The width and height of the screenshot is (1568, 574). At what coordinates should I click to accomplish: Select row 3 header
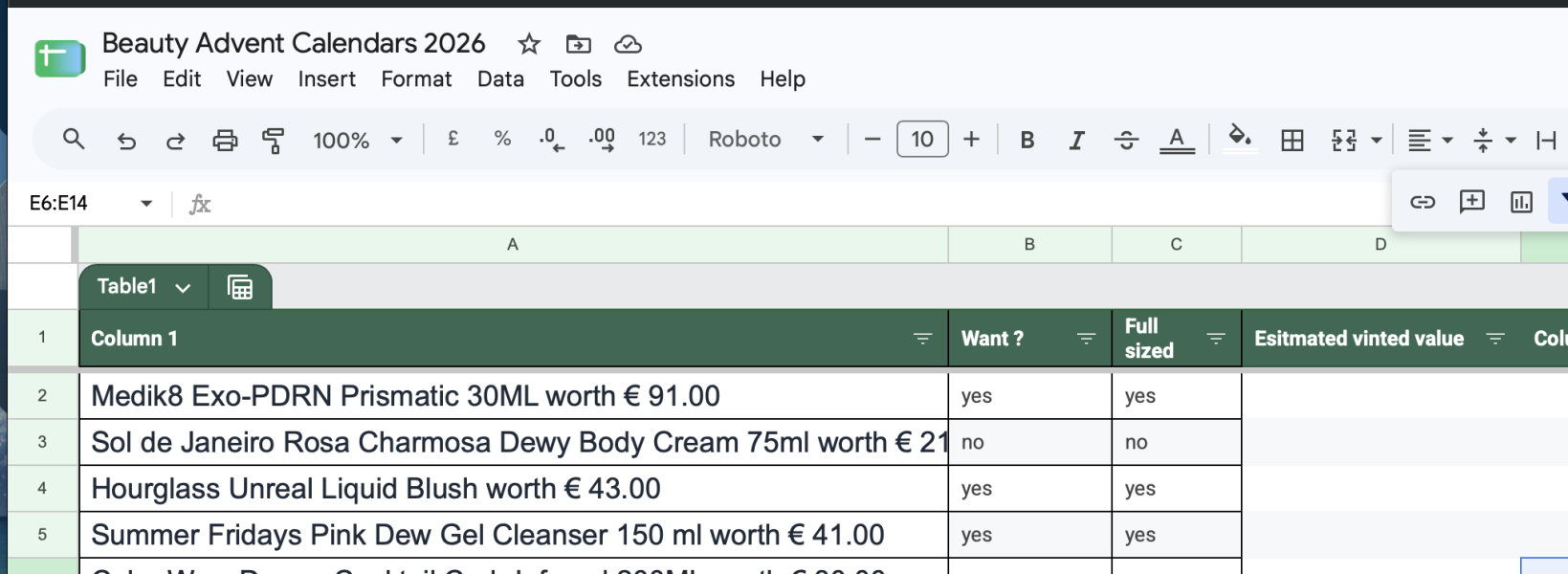[42, 442]
